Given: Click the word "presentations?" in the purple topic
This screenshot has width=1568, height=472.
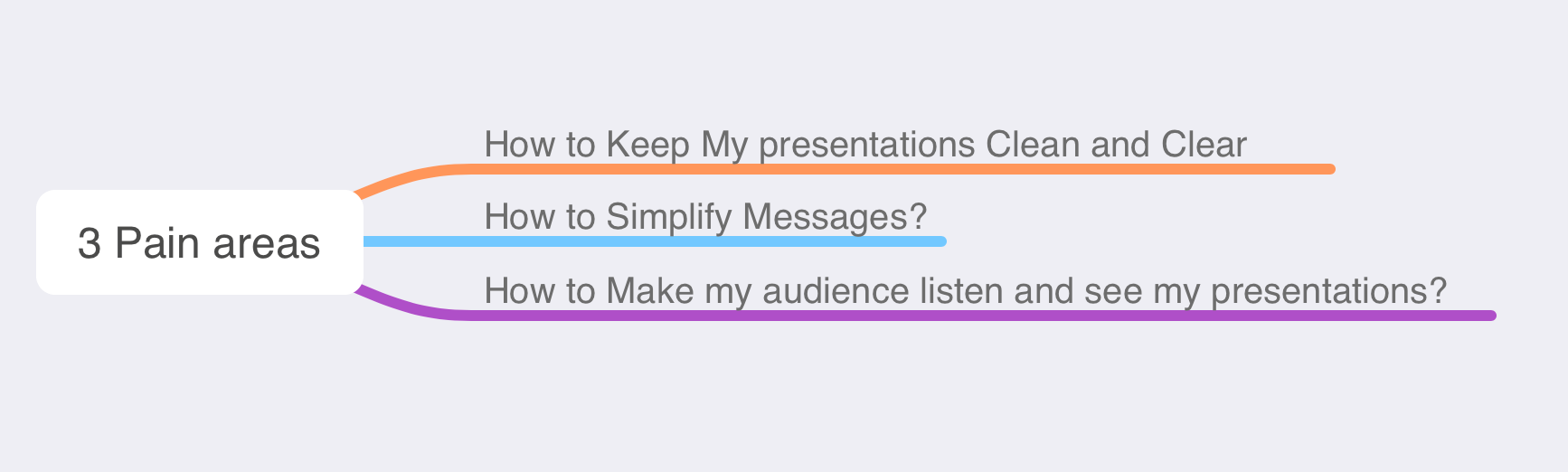Looking at the screenshot, I should pos(1328,291).
